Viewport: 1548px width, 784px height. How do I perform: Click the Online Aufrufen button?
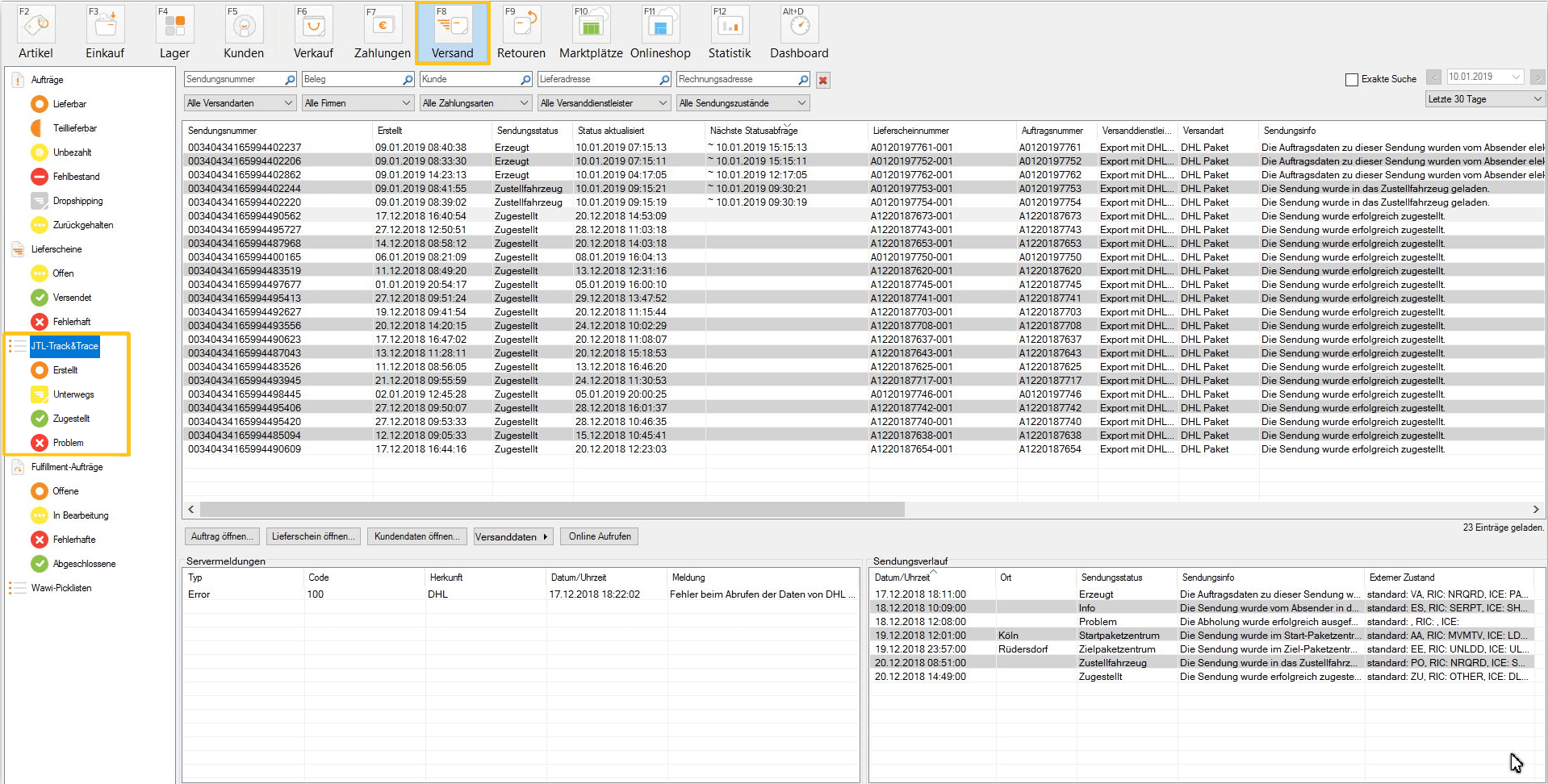600,536
